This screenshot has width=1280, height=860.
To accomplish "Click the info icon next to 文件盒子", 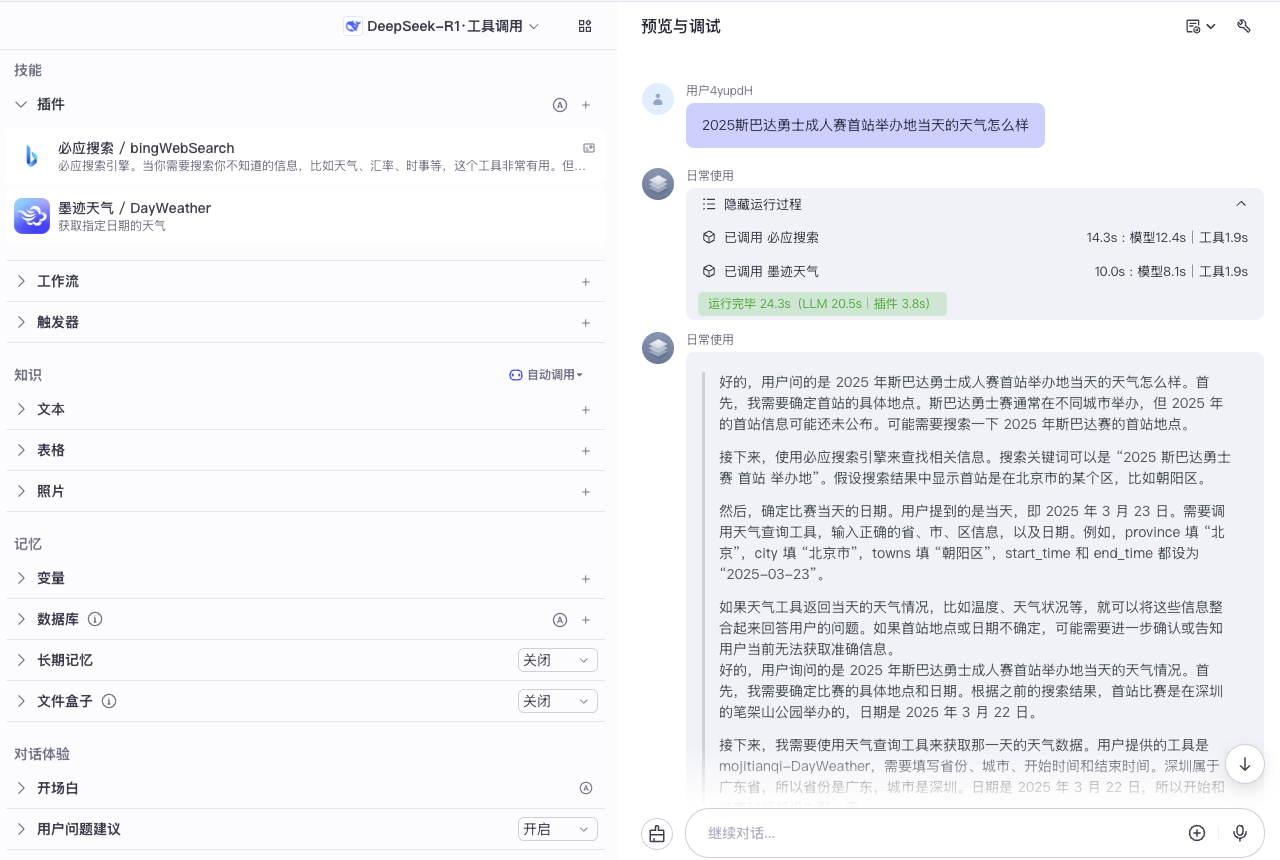I will [109, 702].
